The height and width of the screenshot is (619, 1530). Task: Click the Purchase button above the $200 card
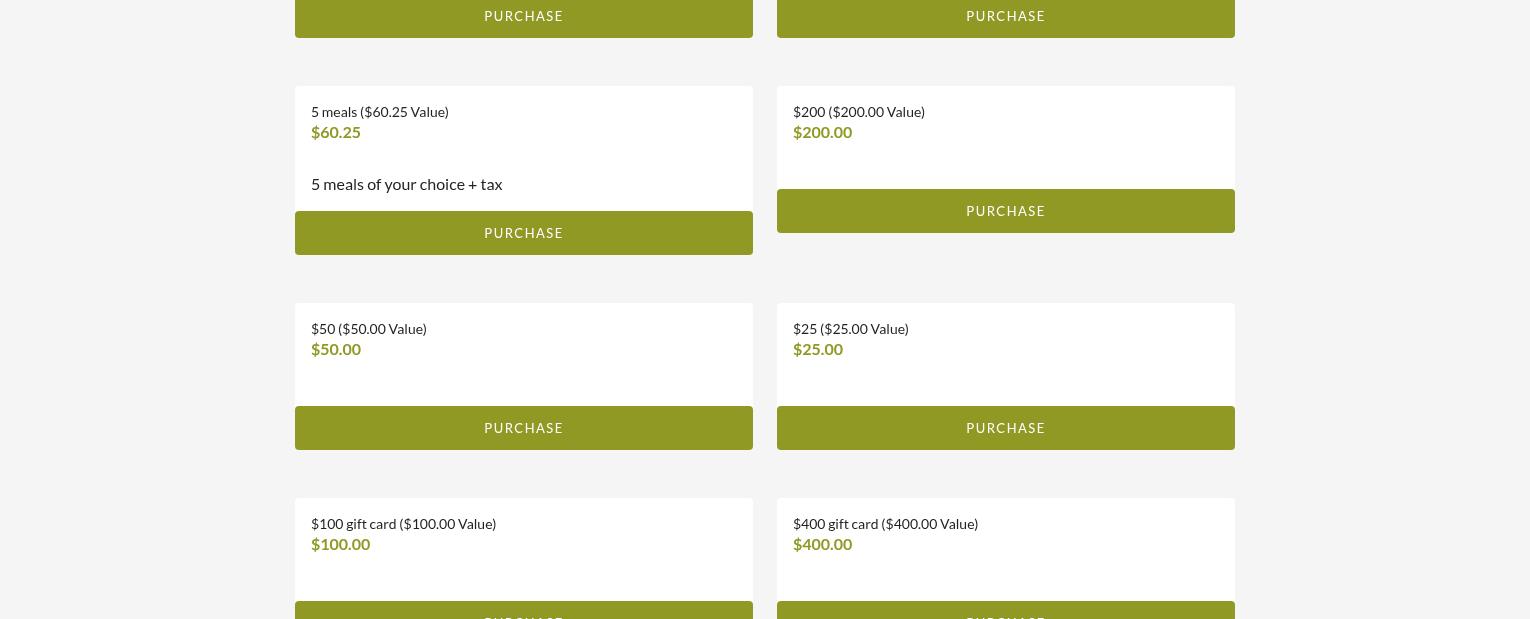1005,17
